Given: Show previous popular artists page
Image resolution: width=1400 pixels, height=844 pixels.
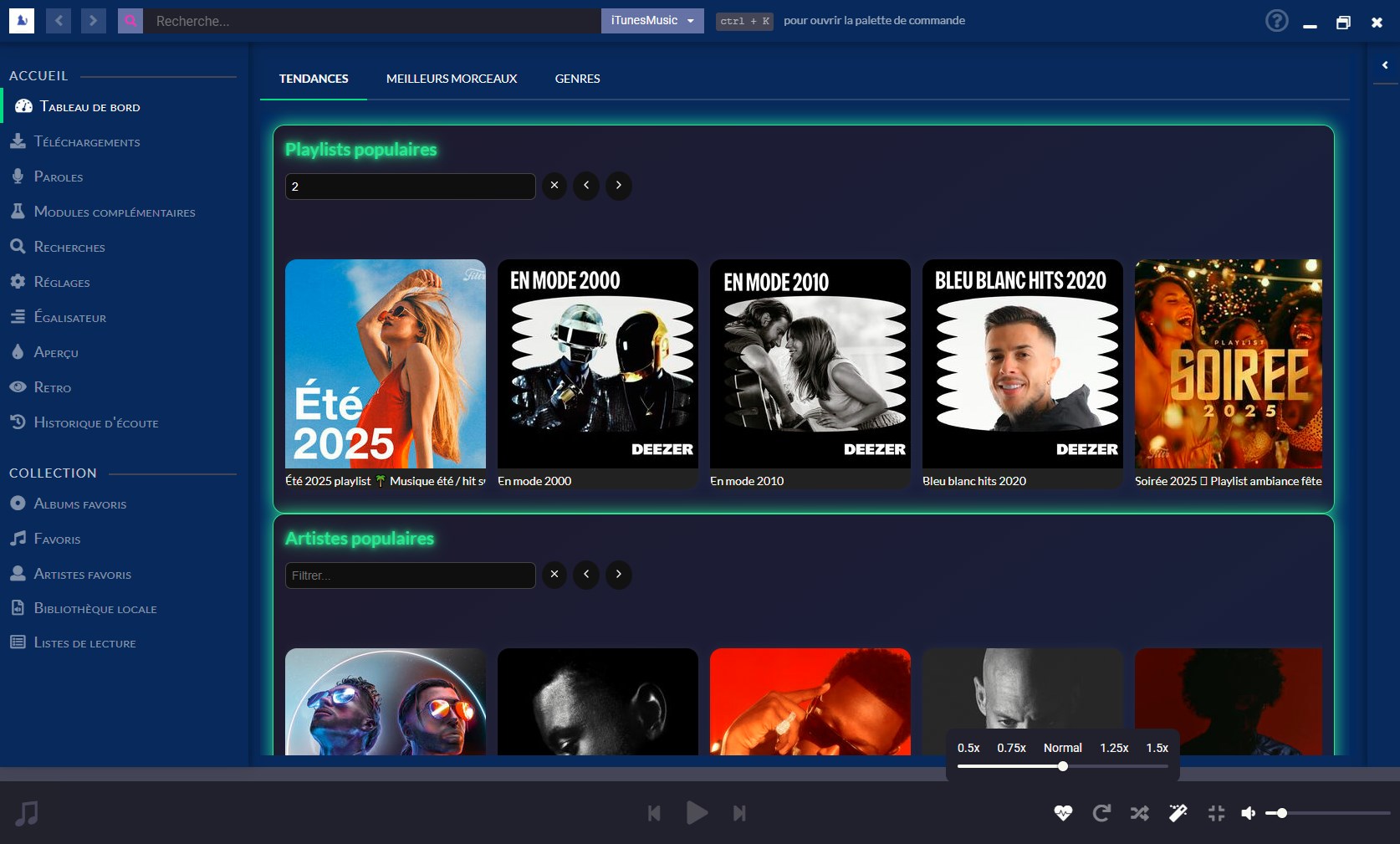Looking at the screenshot, I should click(x=586, y=575).
